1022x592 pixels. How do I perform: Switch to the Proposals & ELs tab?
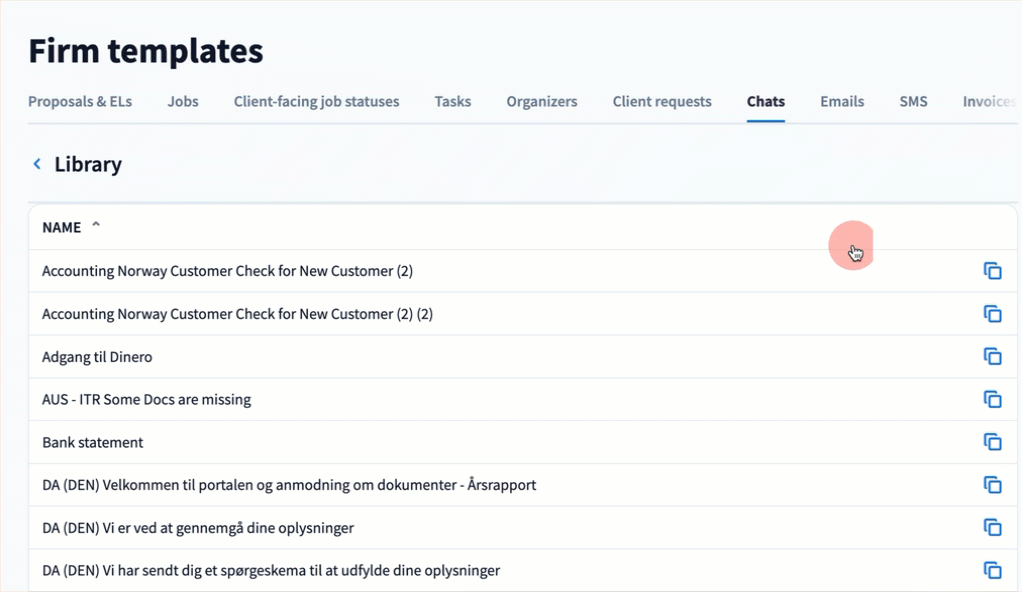pyautogui.click(x=80, y=101)
